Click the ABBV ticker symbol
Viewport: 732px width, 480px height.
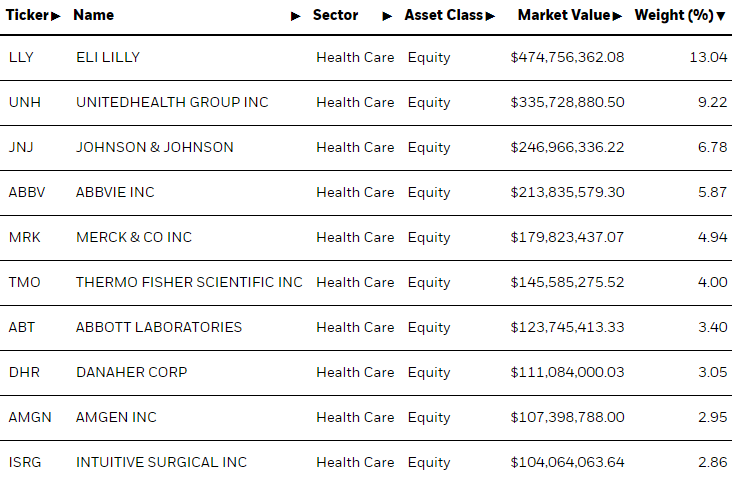pos(27,192)
